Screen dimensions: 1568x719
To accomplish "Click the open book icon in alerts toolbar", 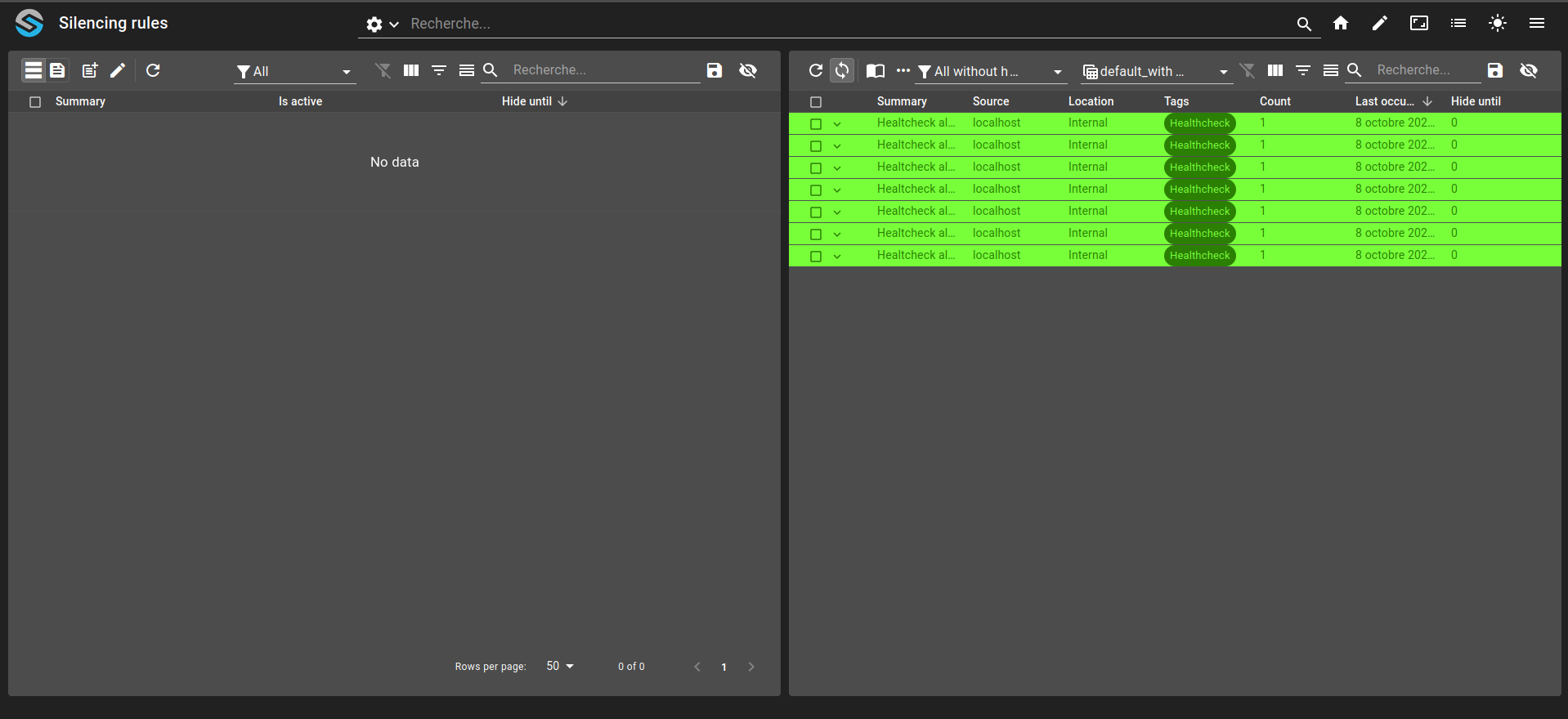I will (x=876, y=70).
